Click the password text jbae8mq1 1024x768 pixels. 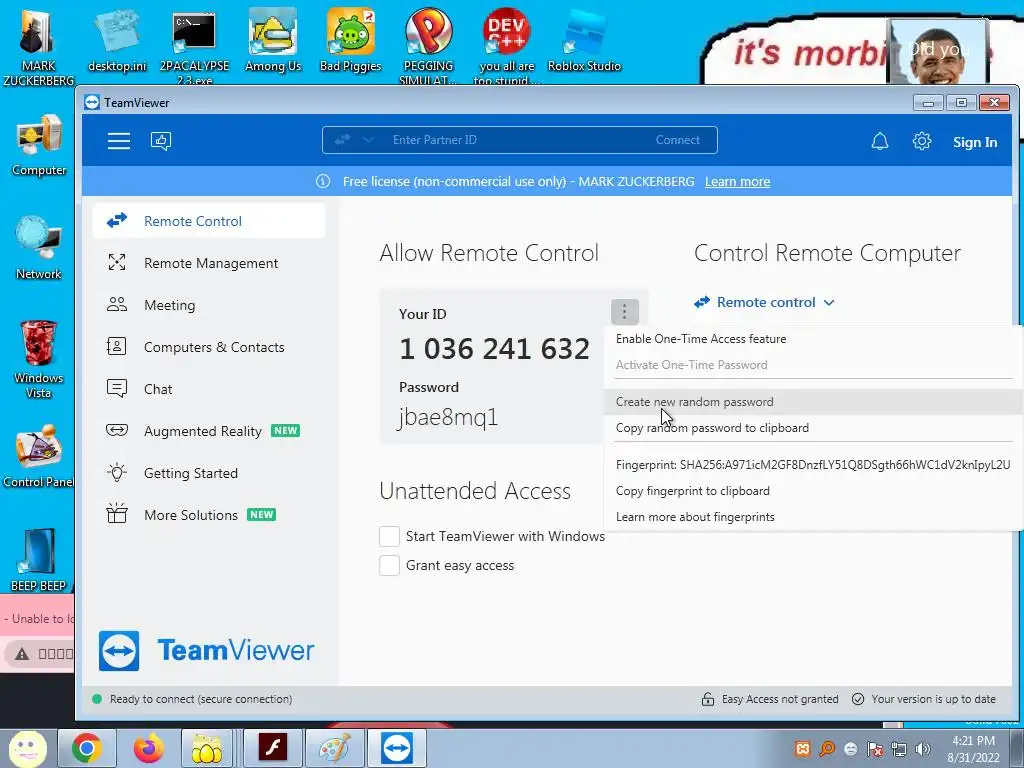(448, 417)
